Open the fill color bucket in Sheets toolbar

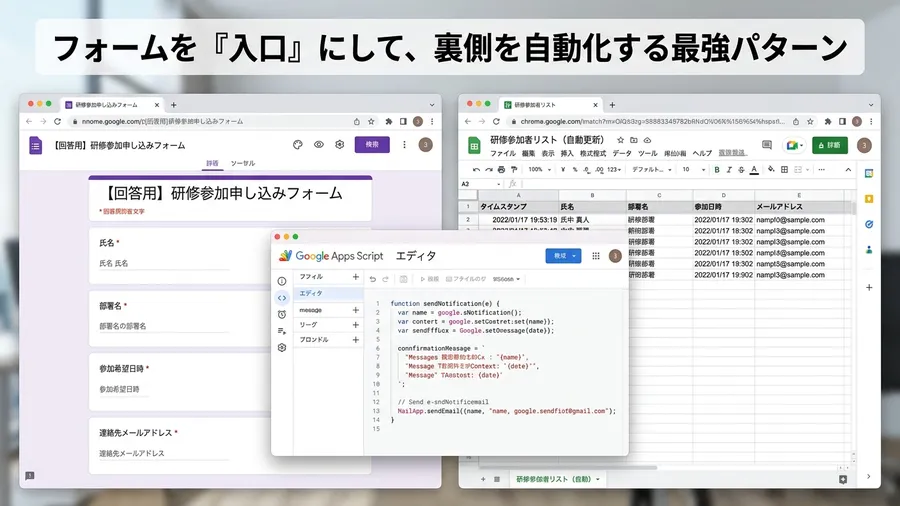tap(771, 170)
